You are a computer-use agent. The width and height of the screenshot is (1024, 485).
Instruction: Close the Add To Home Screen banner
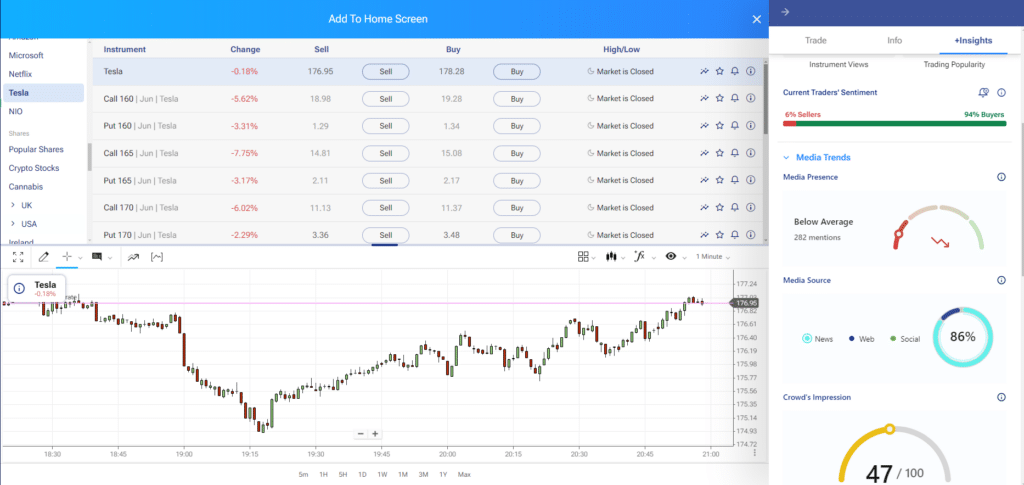click(x=757, y=20)
